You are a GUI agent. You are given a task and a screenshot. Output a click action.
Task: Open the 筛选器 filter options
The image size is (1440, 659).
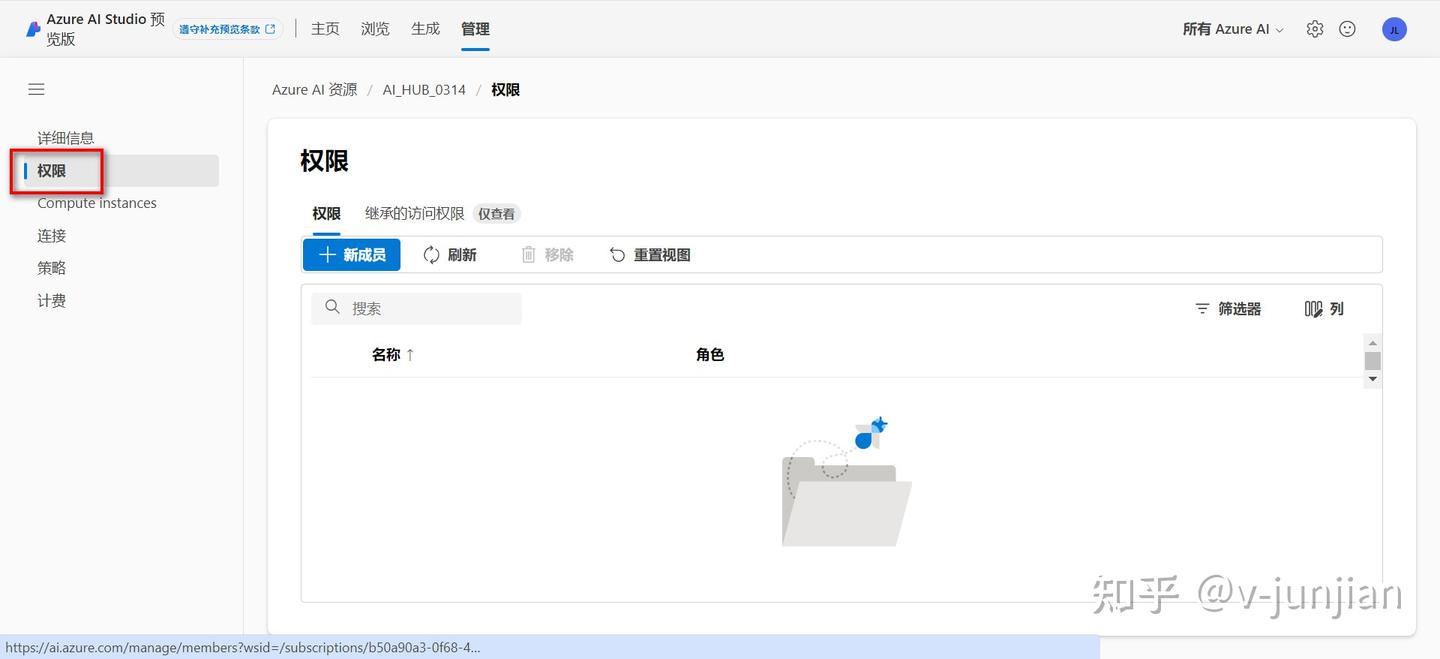point(1227,308)
